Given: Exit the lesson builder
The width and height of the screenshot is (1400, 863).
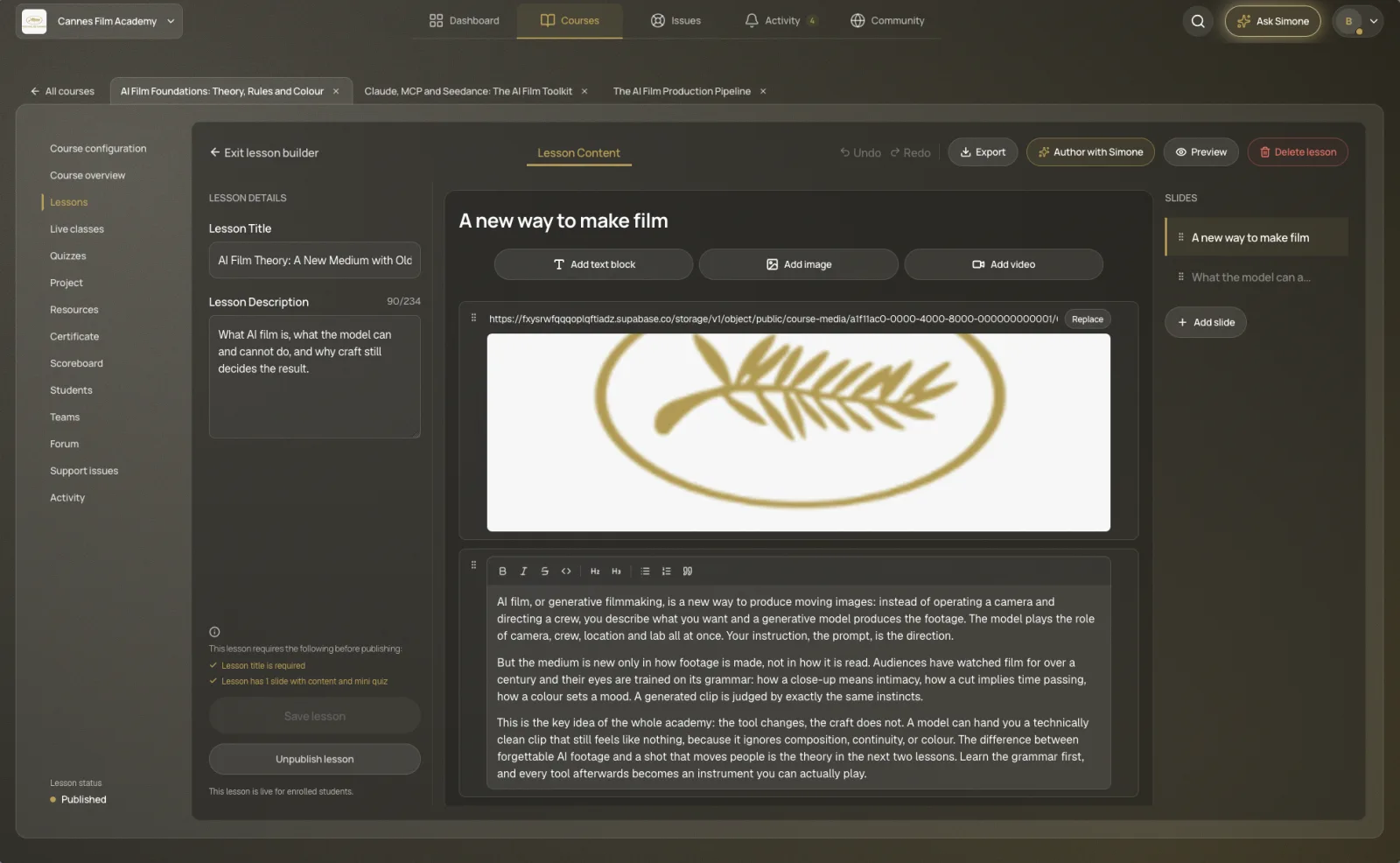Looking at the screenshot, I should coord(263,152).
